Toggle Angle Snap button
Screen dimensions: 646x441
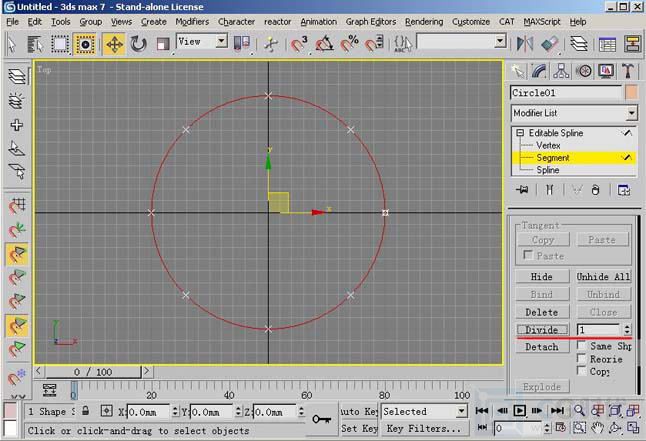[324, 44]
